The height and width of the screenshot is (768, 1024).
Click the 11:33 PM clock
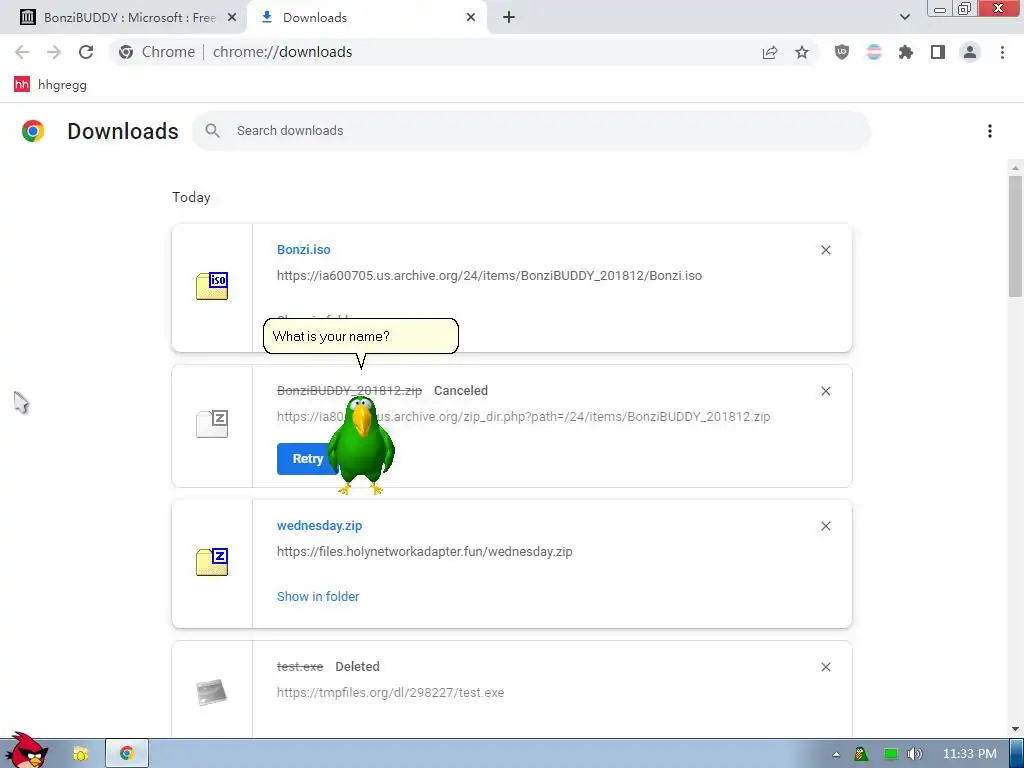click(970, 754)
